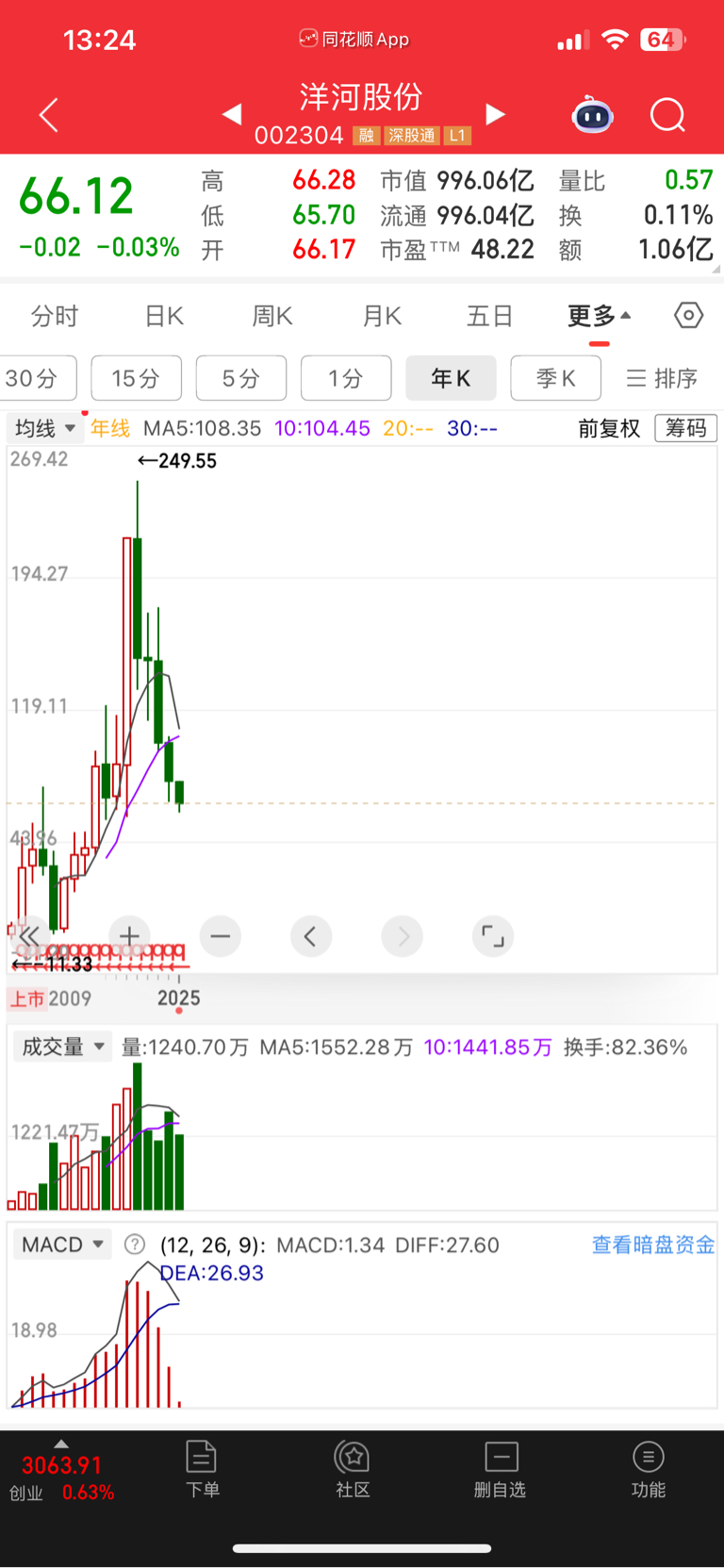Zoom out chart with minus button

tap(220, 936)
